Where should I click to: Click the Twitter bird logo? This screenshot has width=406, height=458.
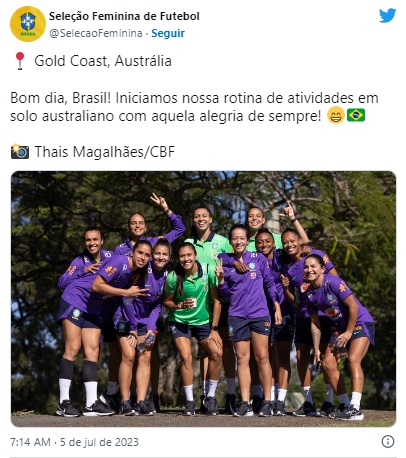(387, 15)
